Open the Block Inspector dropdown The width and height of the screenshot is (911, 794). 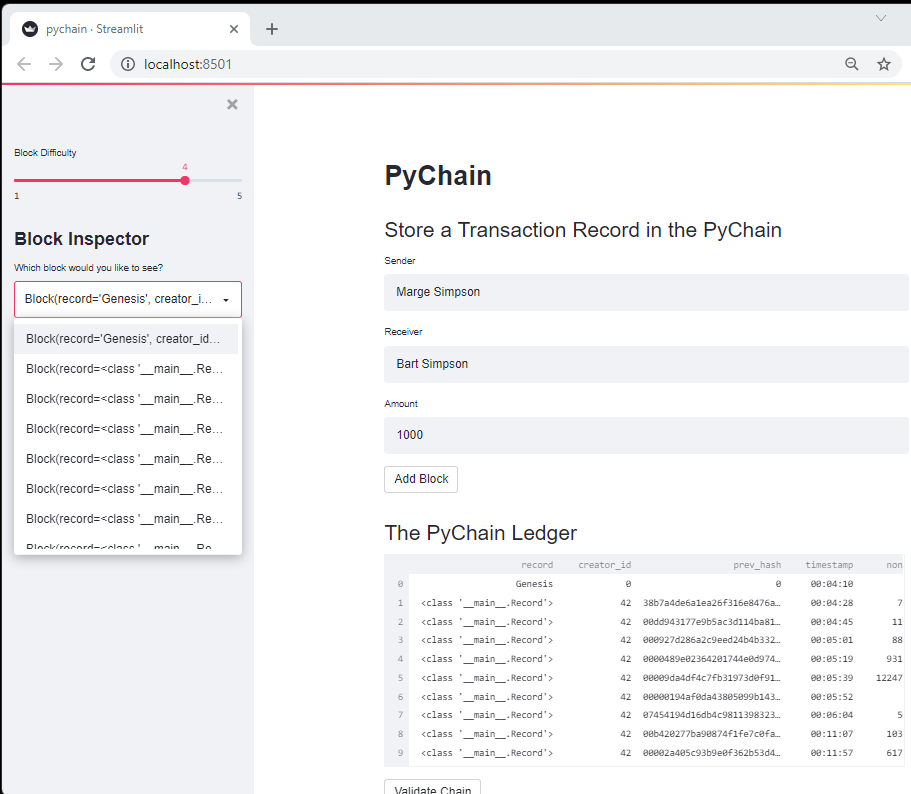[127, 299]
